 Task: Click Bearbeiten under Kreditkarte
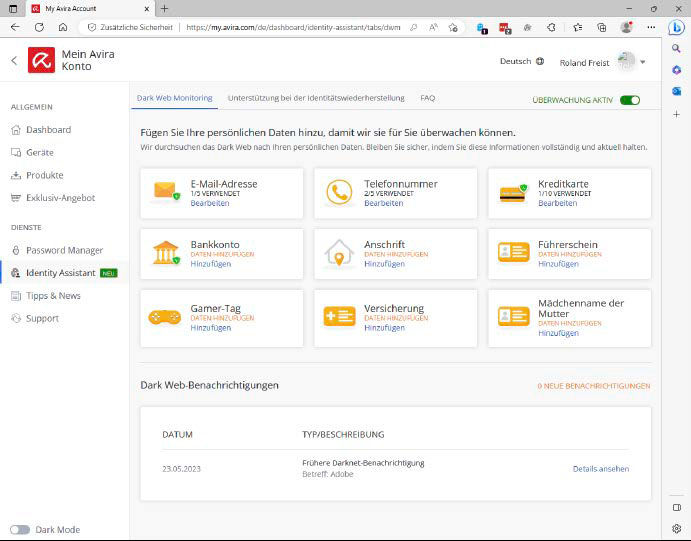[x=557, y=203]
